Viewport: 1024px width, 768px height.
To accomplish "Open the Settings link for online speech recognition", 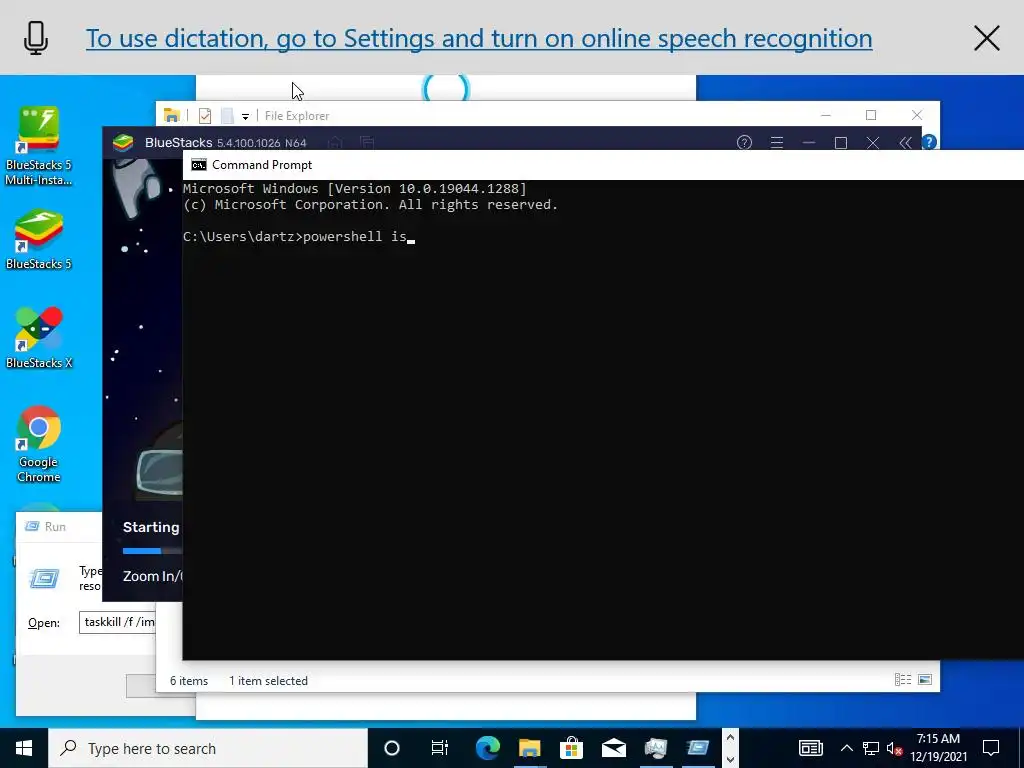I will (479, 39).
